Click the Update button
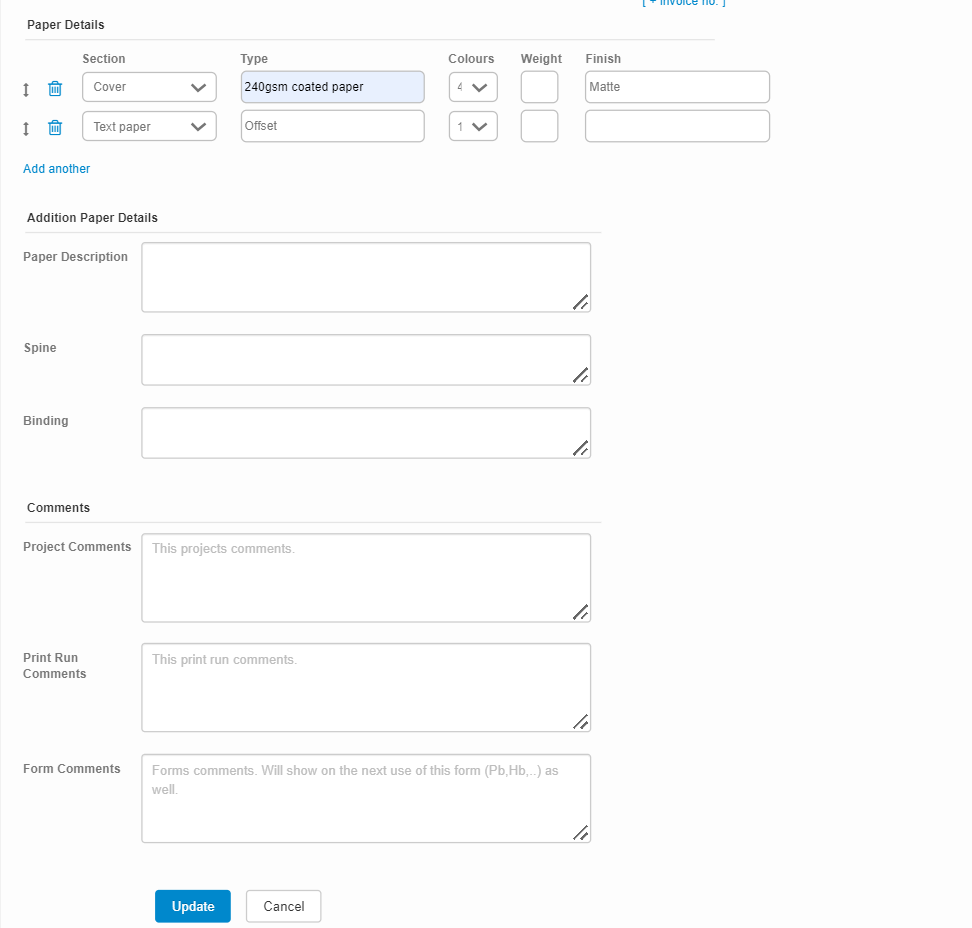 (193, 906)
